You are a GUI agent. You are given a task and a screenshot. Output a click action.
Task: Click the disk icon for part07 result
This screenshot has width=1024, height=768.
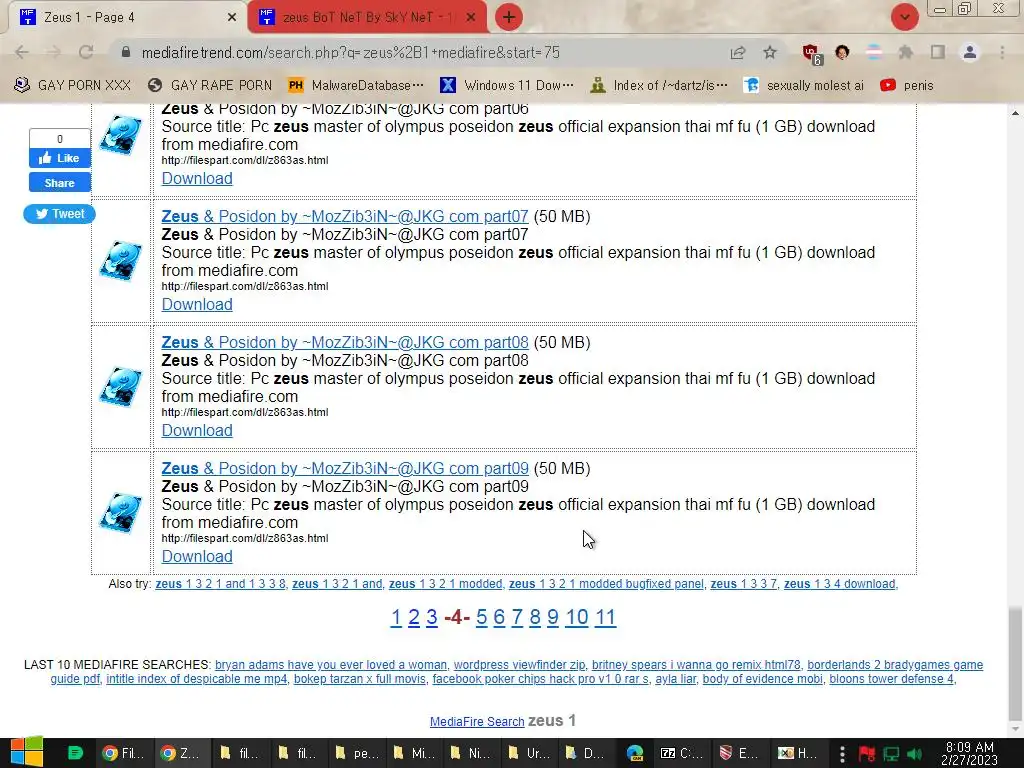121,261
